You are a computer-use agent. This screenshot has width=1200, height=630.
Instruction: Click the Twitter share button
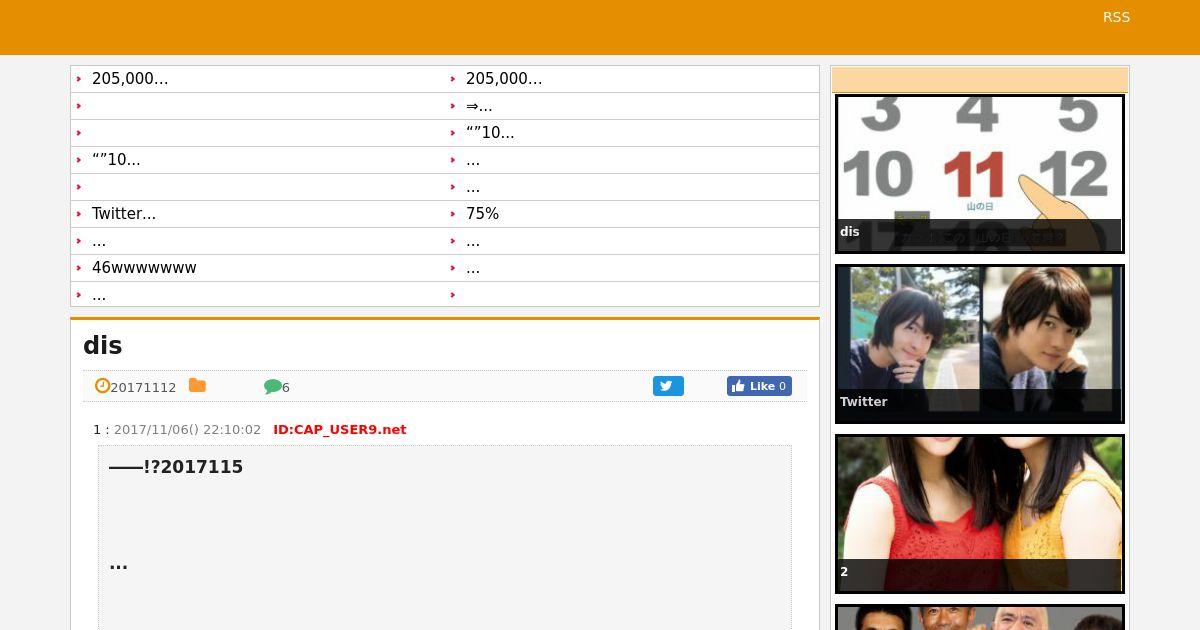(668, 386)
